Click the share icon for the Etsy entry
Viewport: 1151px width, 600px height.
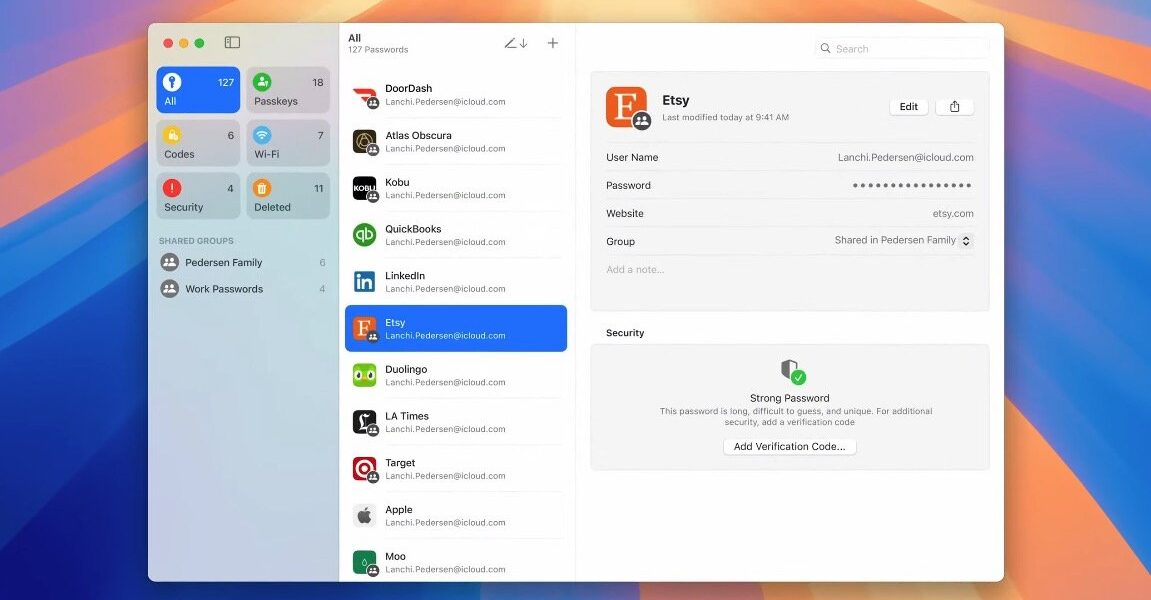[954, 106]
